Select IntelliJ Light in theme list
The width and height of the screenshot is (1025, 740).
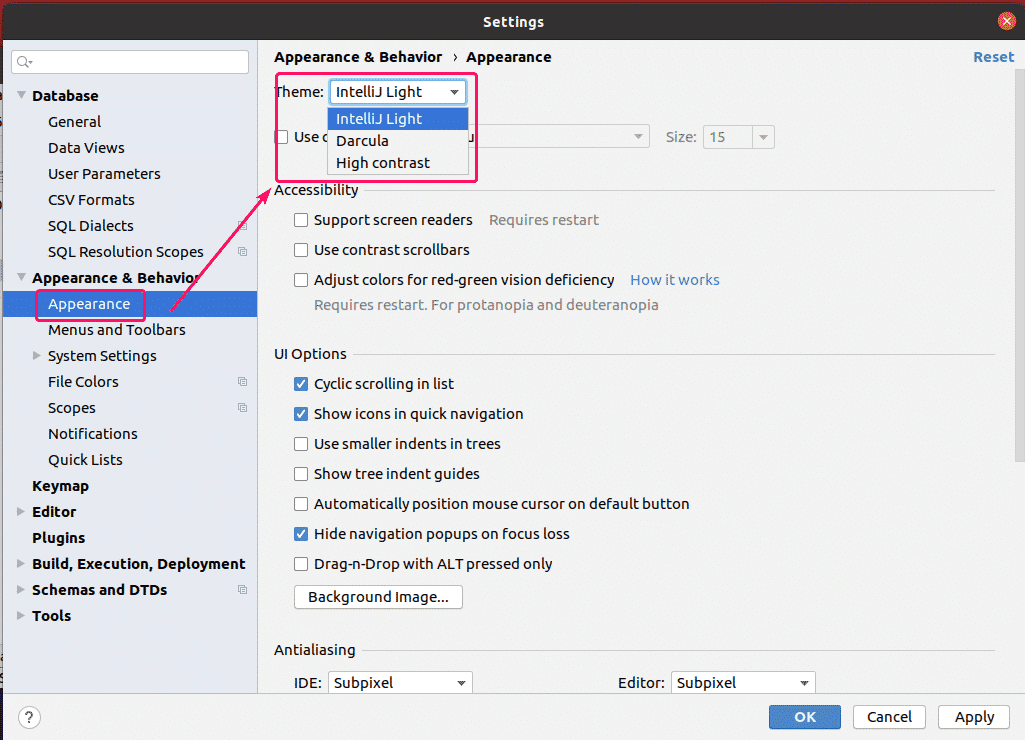tap(398, 119)
